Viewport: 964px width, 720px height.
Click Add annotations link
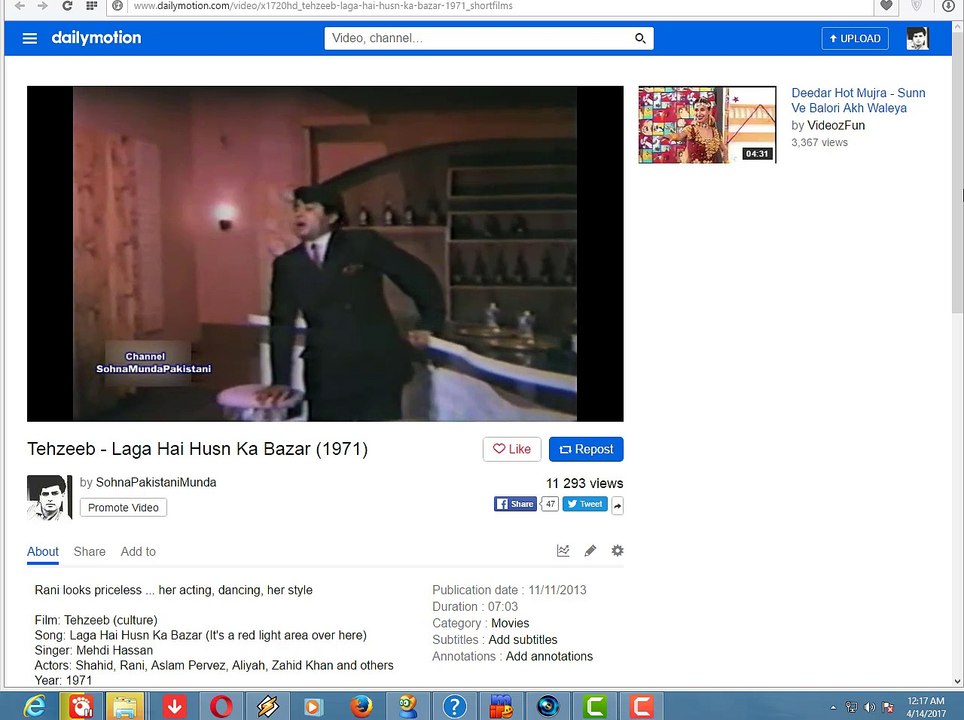[549, 656]
